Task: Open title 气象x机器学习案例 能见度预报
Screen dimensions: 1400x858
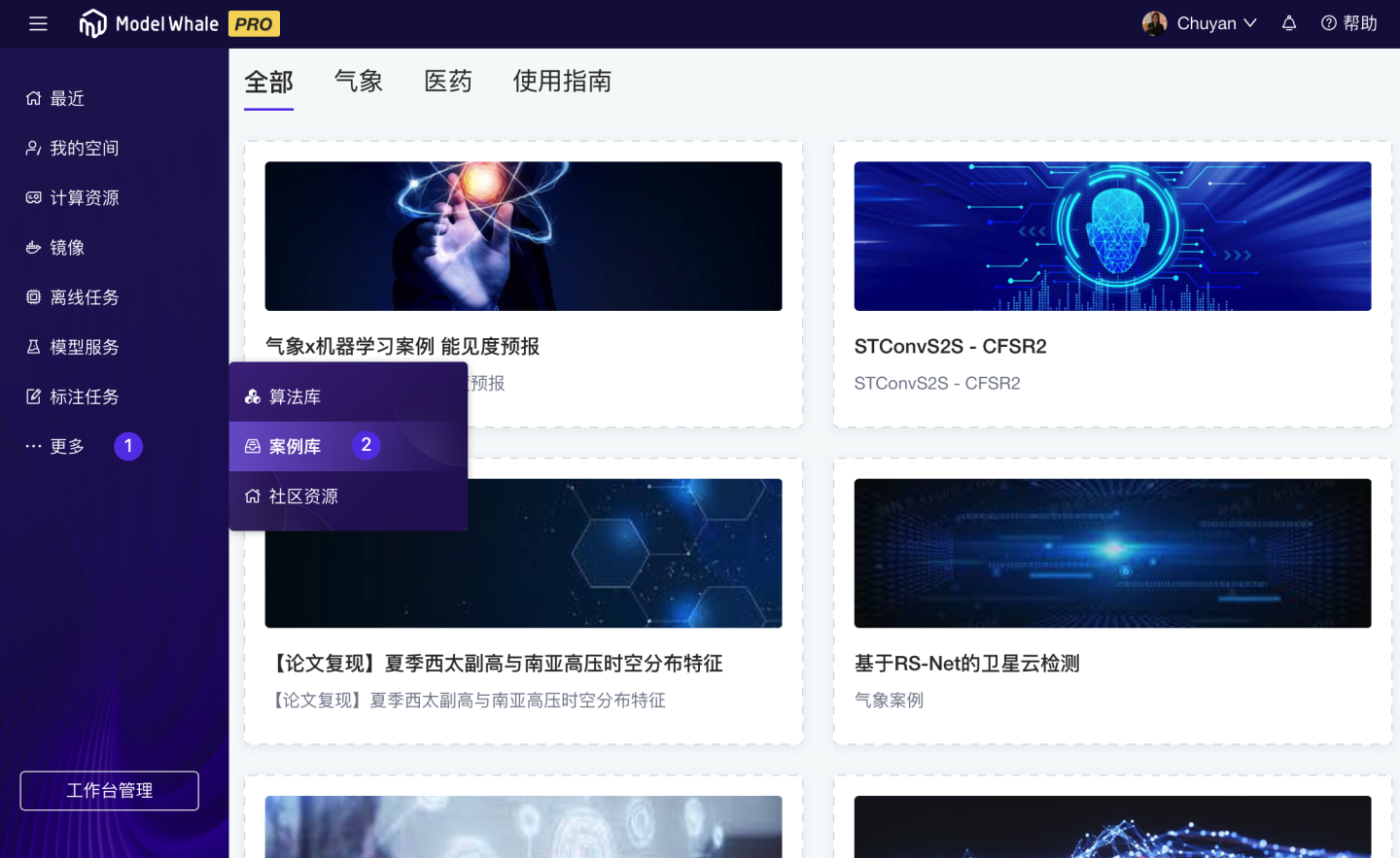Action: point(402,346)
